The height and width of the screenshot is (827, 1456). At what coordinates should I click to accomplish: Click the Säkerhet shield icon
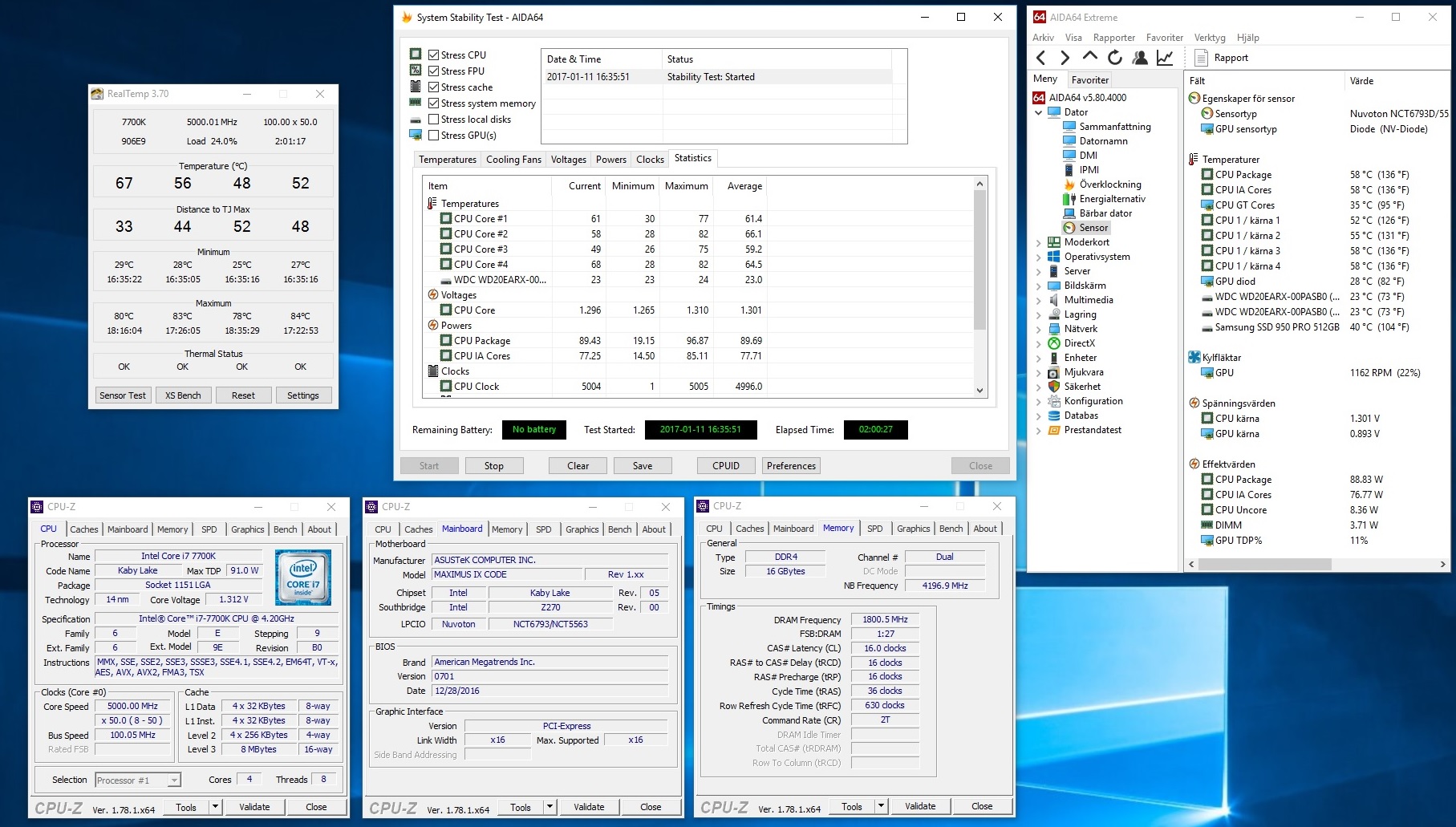(1054, 387)
